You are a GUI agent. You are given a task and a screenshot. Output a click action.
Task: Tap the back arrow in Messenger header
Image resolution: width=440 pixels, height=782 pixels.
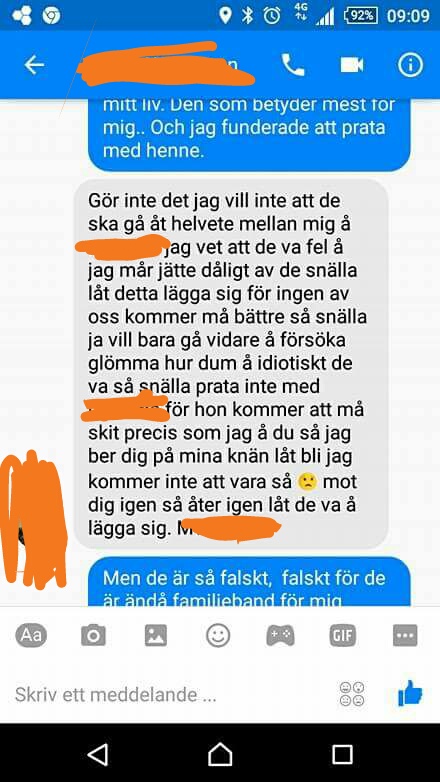pos(34,65)
